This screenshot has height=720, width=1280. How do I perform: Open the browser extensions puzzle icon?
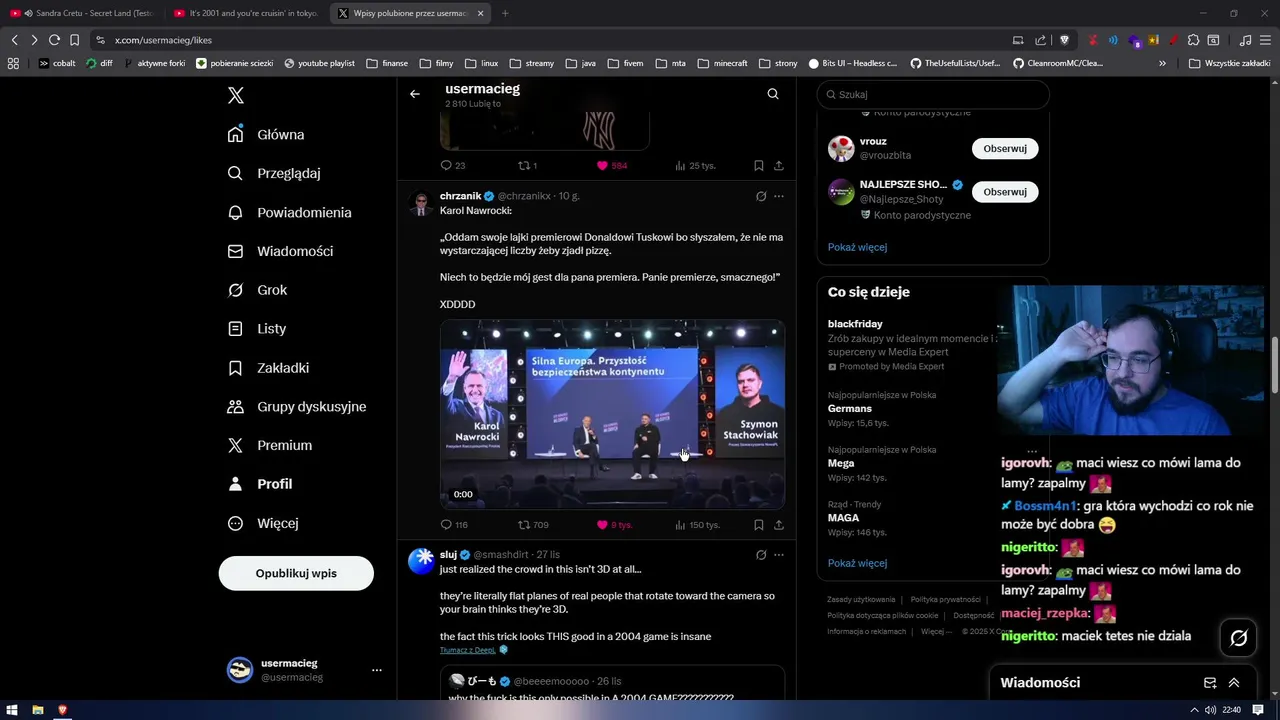(x=1193, y=40)
